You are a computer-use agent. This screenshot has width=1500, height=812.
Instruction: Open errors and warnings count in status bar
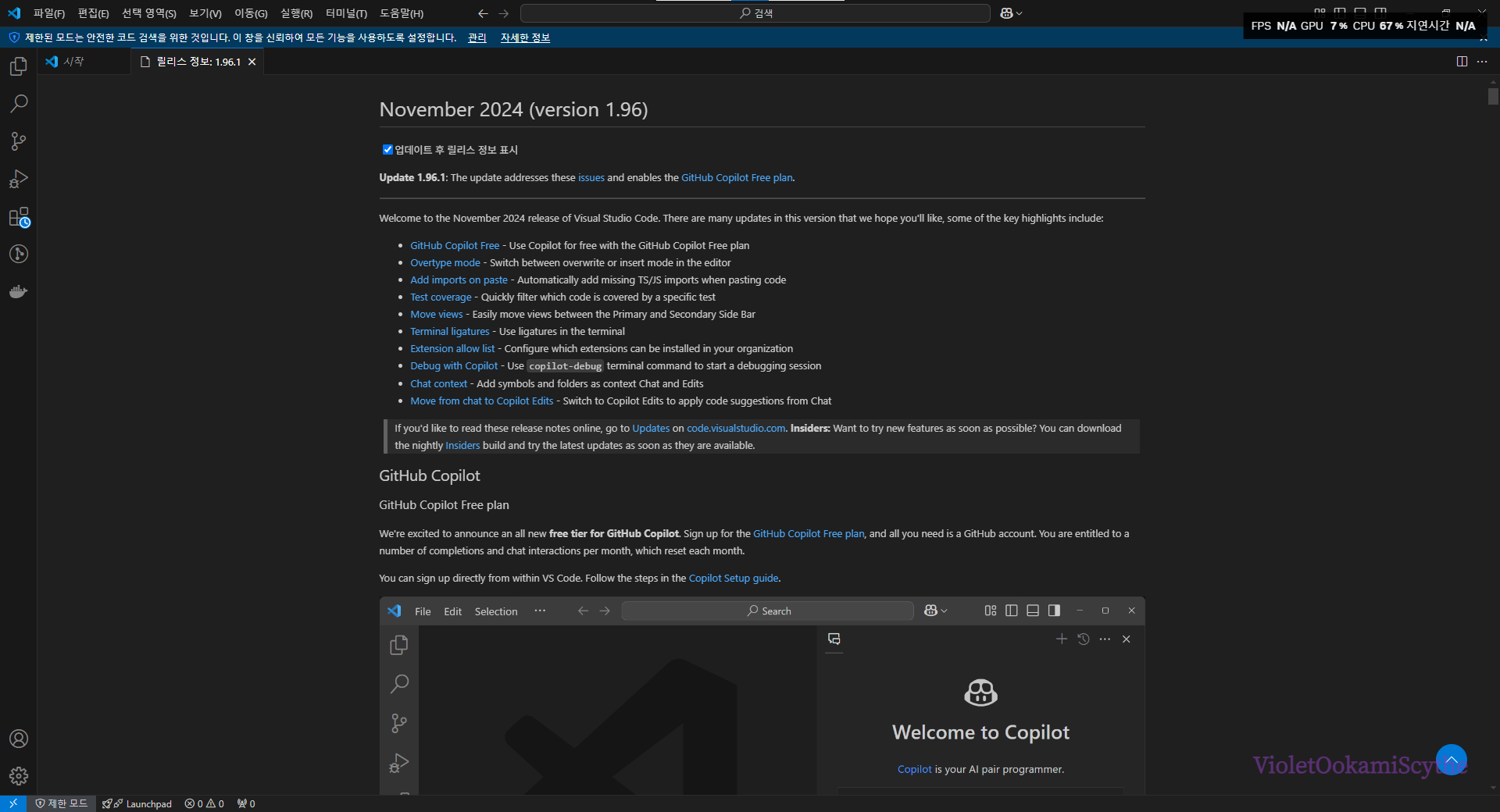click(x=205, y=803)
